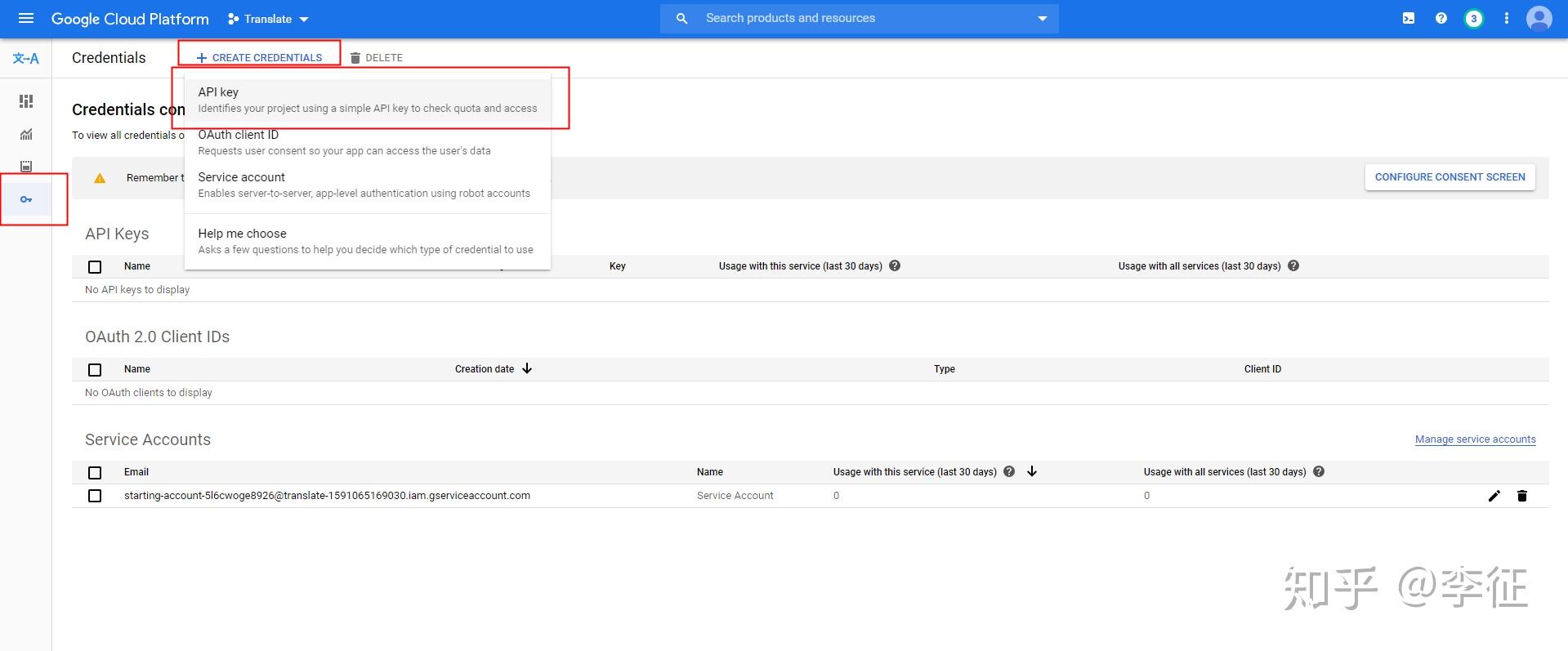Select all OAuth 2.0 Client IDs checkbox

click(x=95, y=370)
